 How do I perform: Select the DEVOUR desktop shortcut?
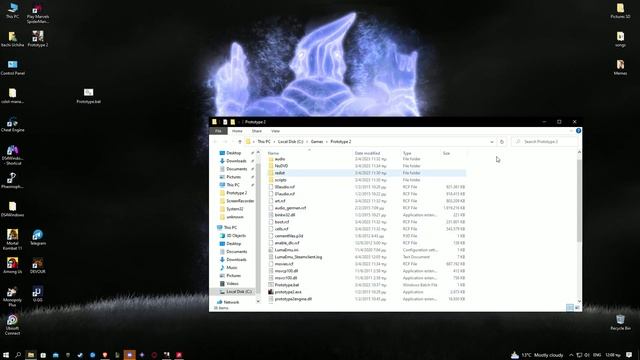point(38,266)
